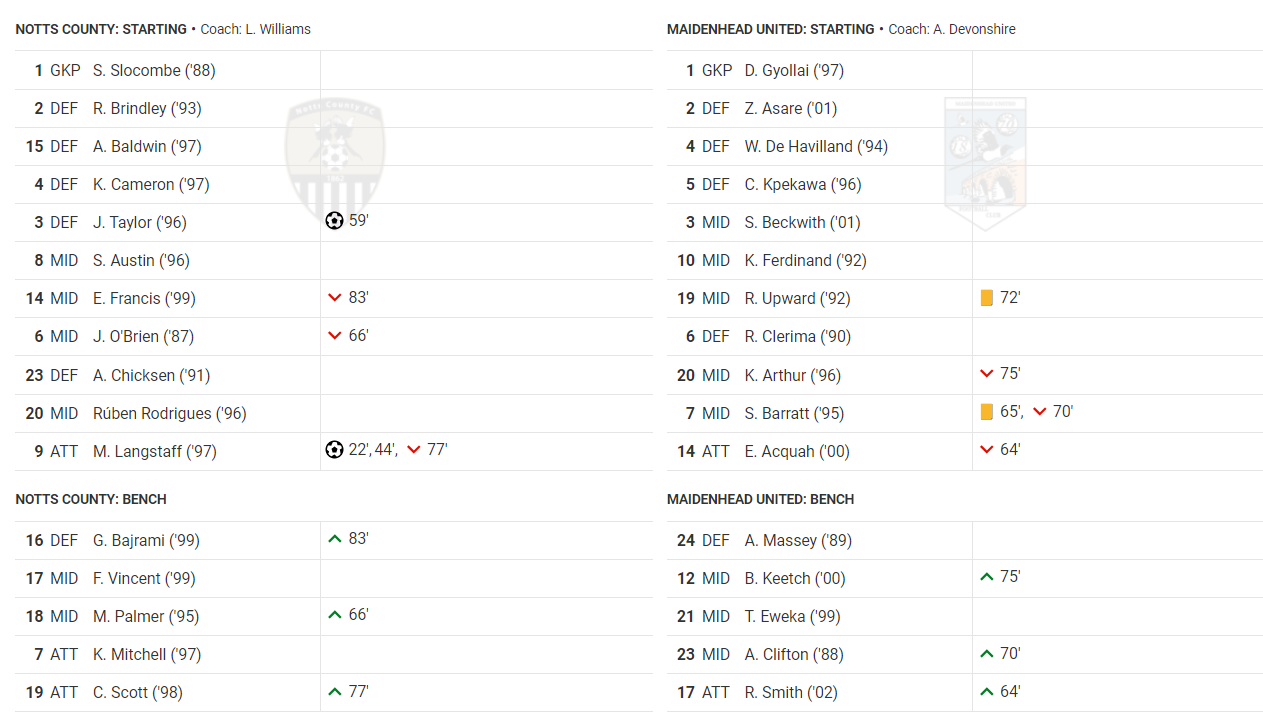Click the goal ball icon for M. Langstaff
This screenshot has width=1263, height=723.
pyautogui.click(x=335, y=450)
